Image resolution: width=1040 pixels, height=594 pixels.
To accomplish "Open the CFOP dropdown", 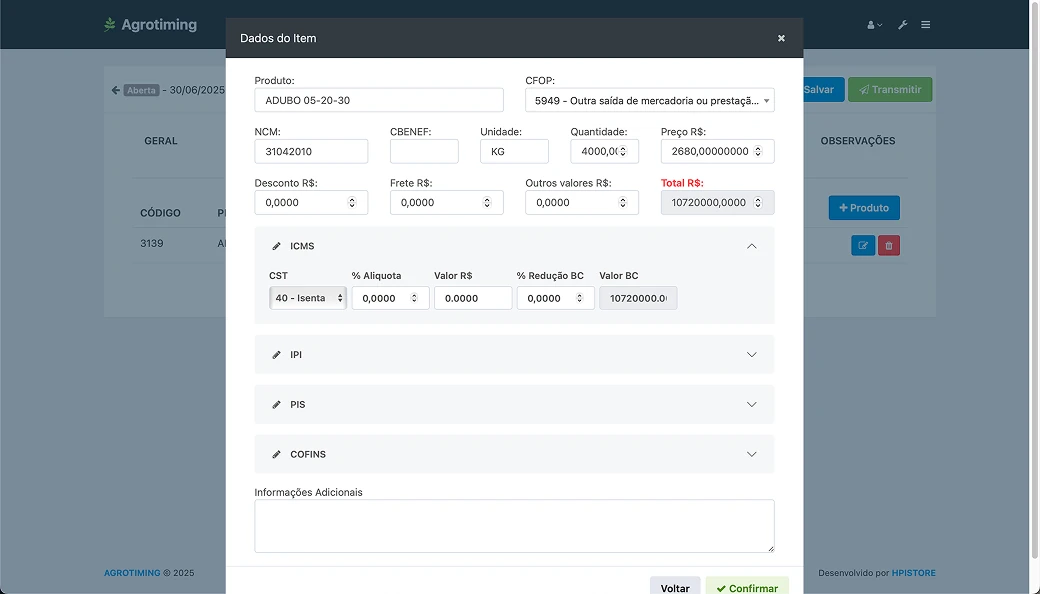I will (649, 101).
